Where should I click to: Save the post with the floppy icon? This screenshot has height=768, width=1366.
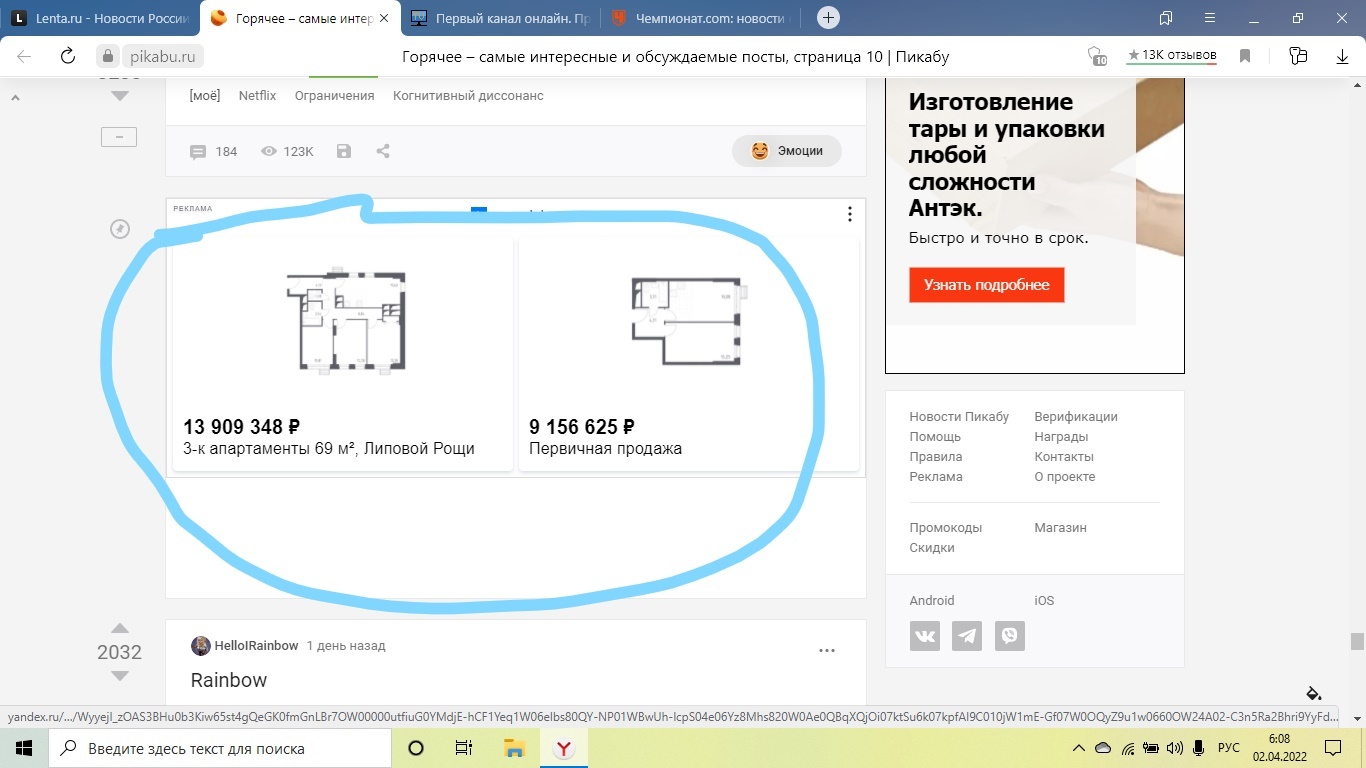click(x=344, y=151)
